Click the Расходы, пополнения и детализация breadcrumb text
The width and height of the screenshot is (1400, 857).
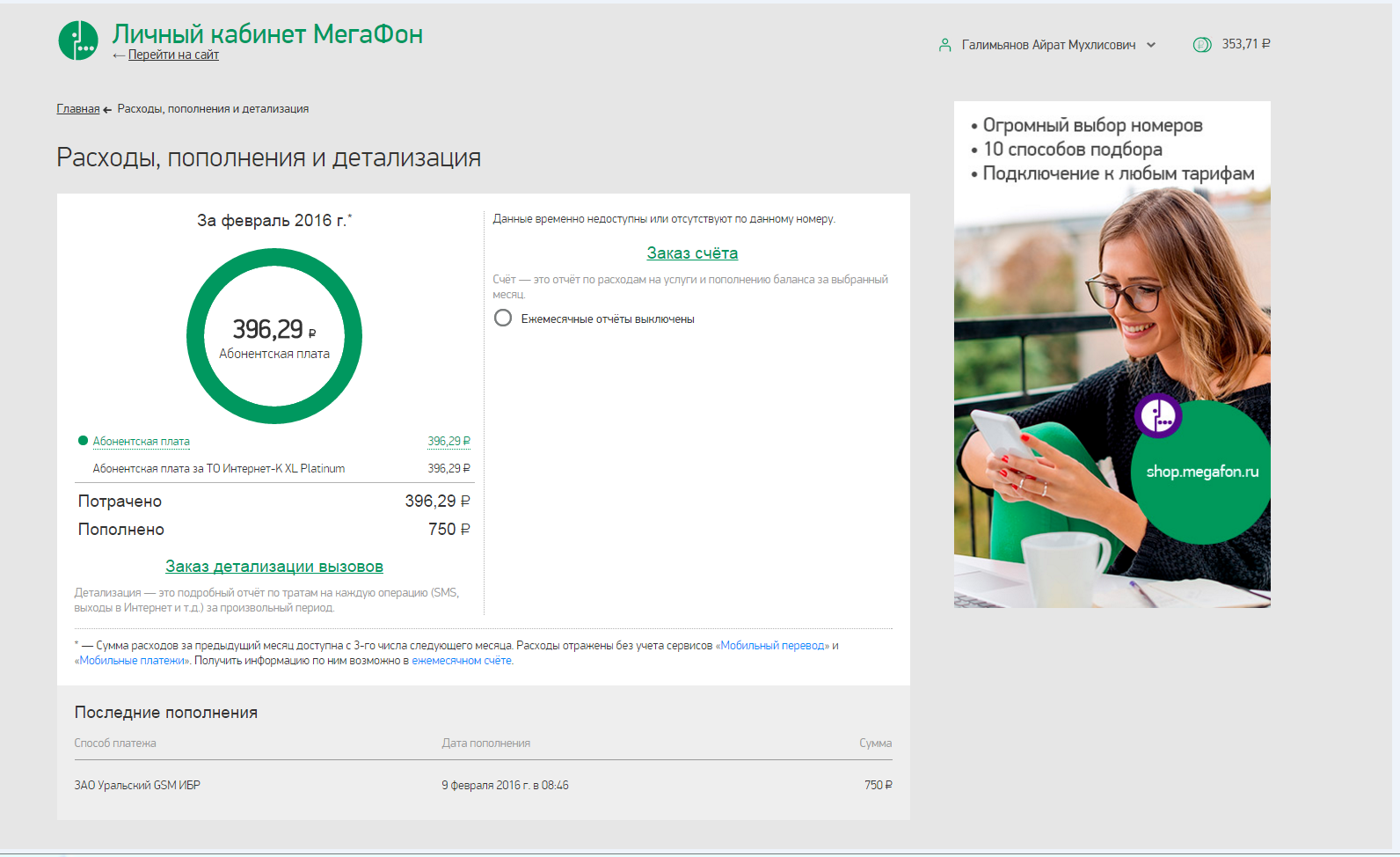point(213,109)
